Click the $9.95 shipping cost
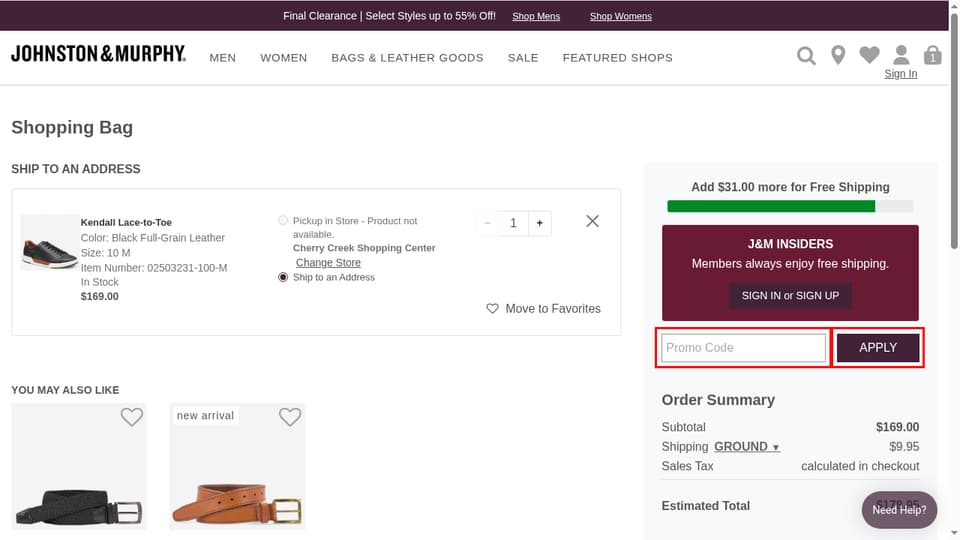This screenshot has width=960, height=540. (904, 446)
